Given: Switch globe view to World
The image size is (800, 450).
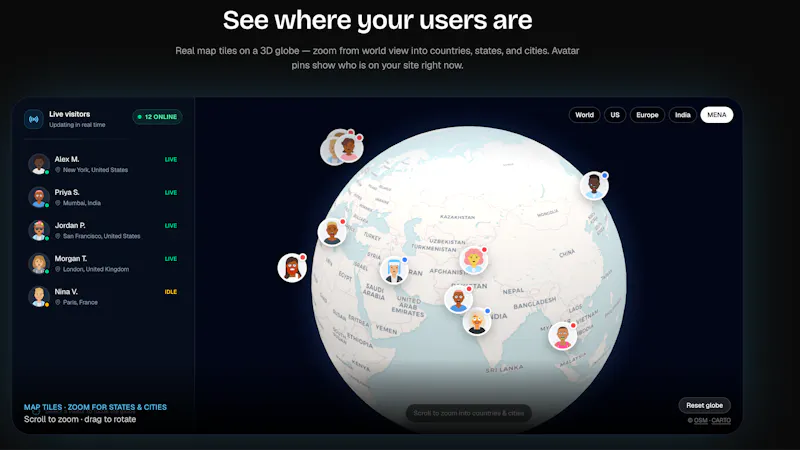Looking at the screenshot, I should coord(584,115).
